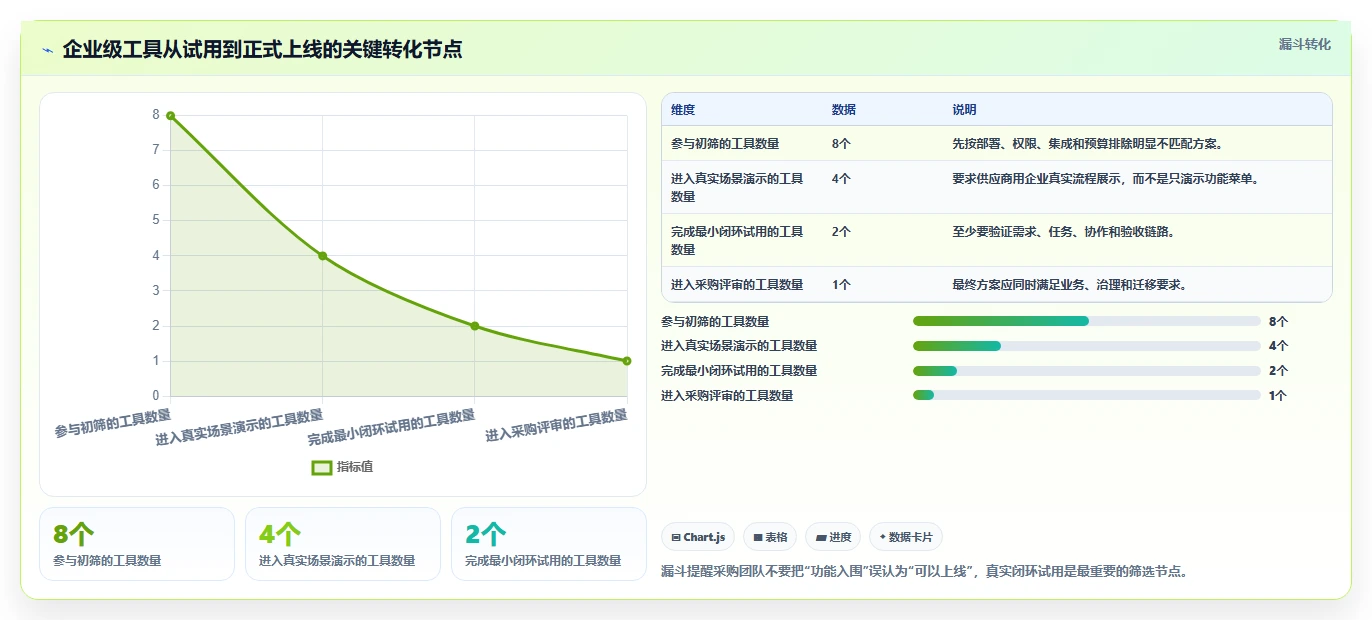
Task: Click the 完成最小闭环试用的工具数量 chart x-axis label
Action: click(391, 427)
